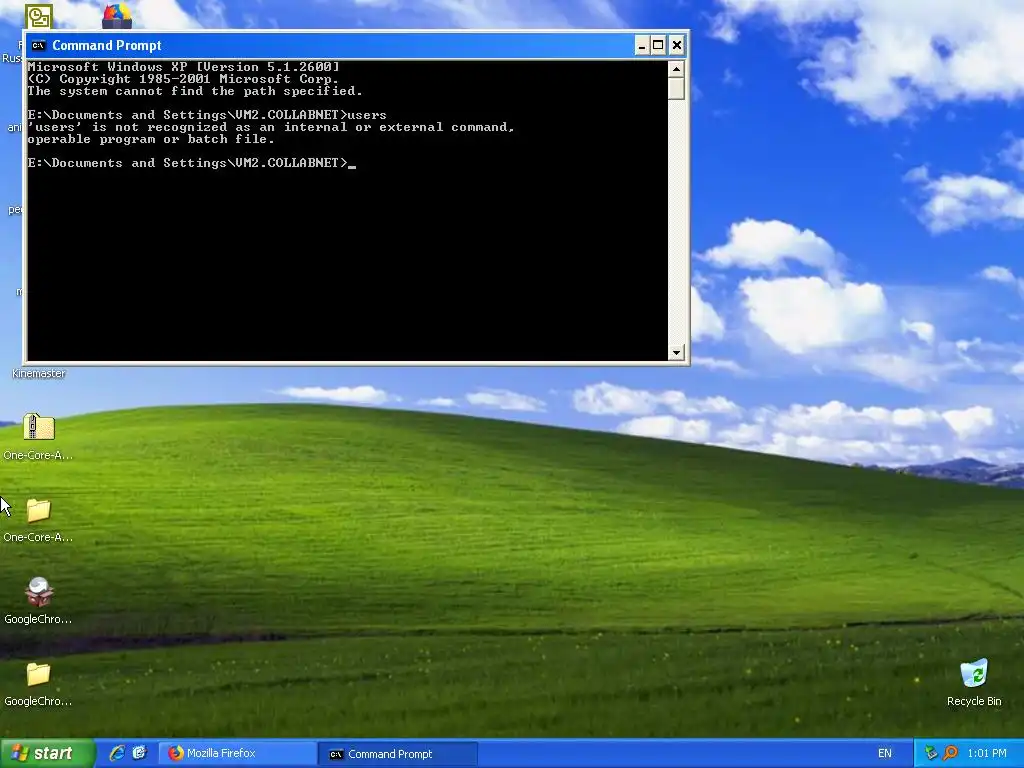Click Command Prompt taskbar button
The height and width of the screenshot is (768, 1024).
tap(398, 754)
